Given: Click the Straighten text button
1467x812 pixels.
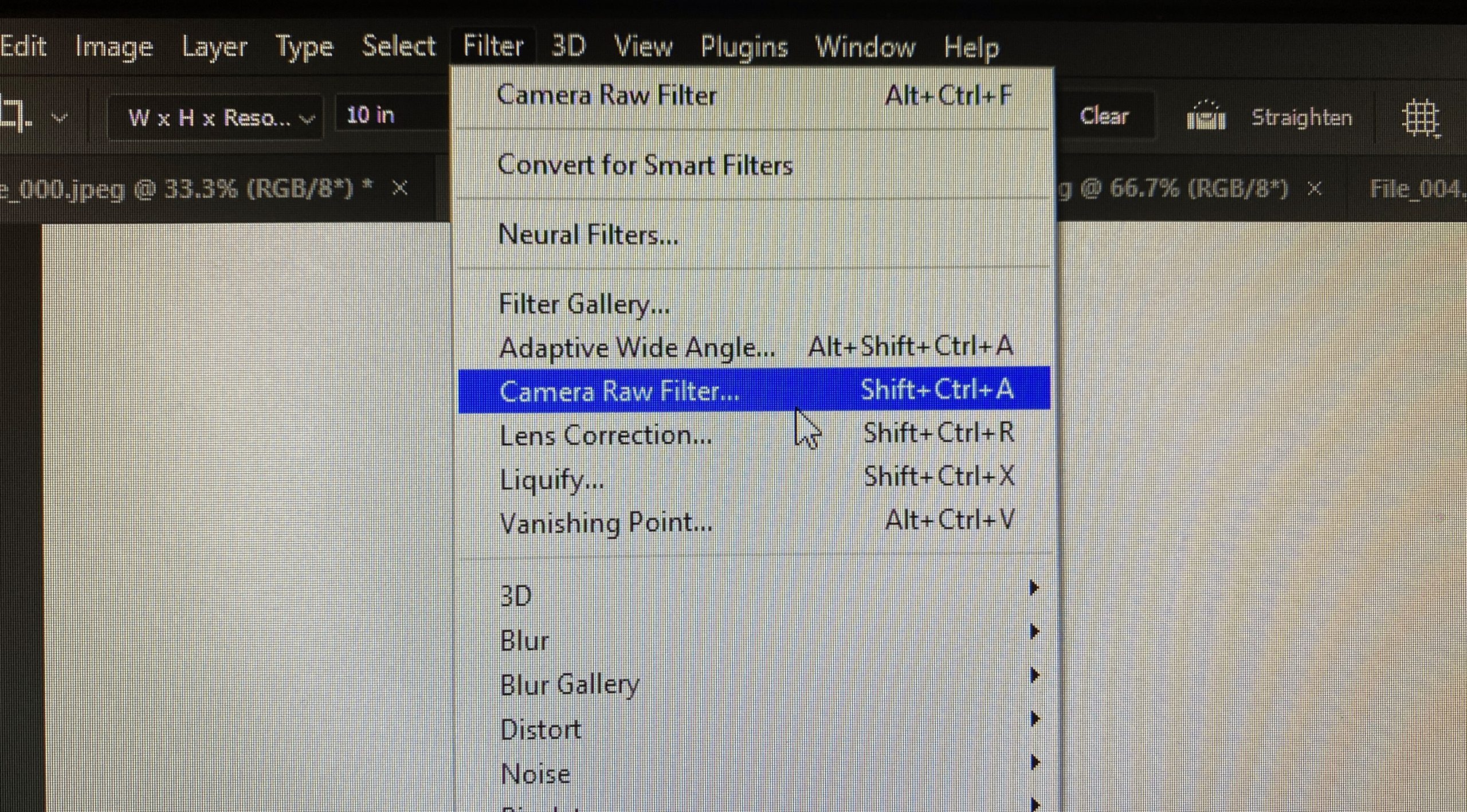Looking at the screenshot, I should coord(1301,117).
